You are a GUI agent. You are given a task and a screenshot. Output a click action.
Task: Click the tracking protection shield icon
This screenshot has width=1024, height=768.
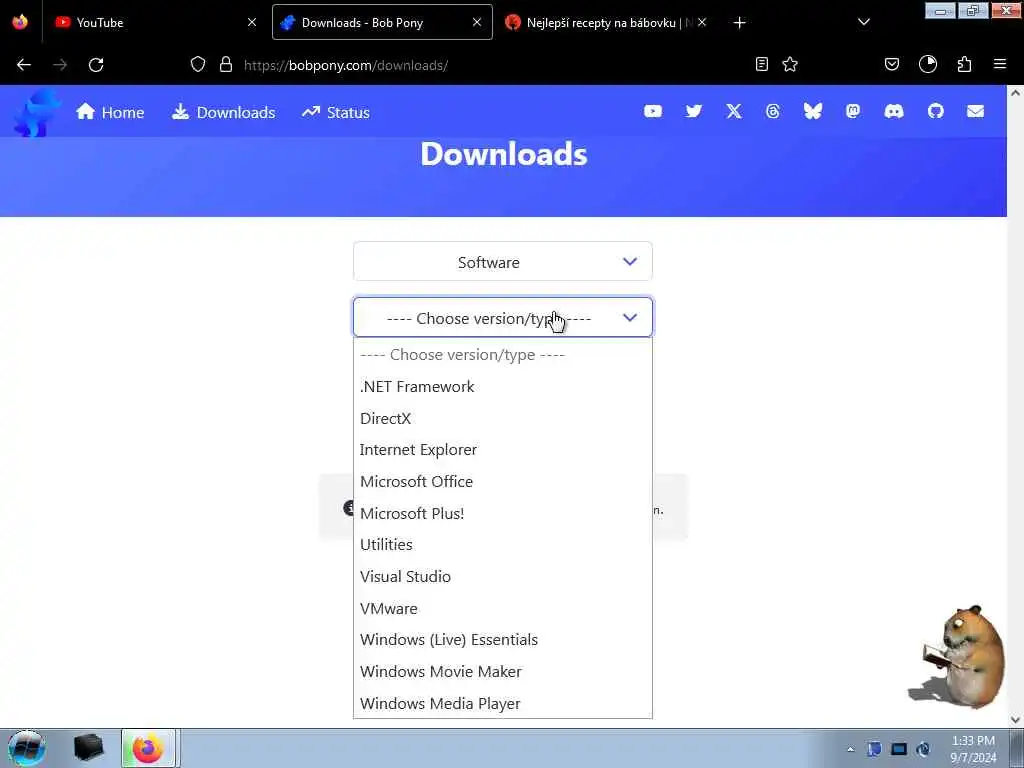point(198,64)
